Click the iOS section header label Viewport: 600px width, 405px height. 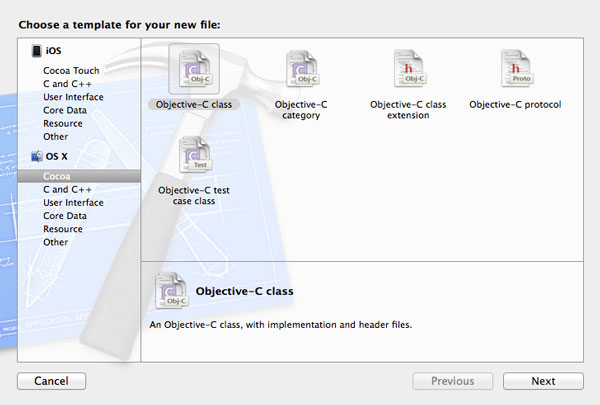click(54, 51)
